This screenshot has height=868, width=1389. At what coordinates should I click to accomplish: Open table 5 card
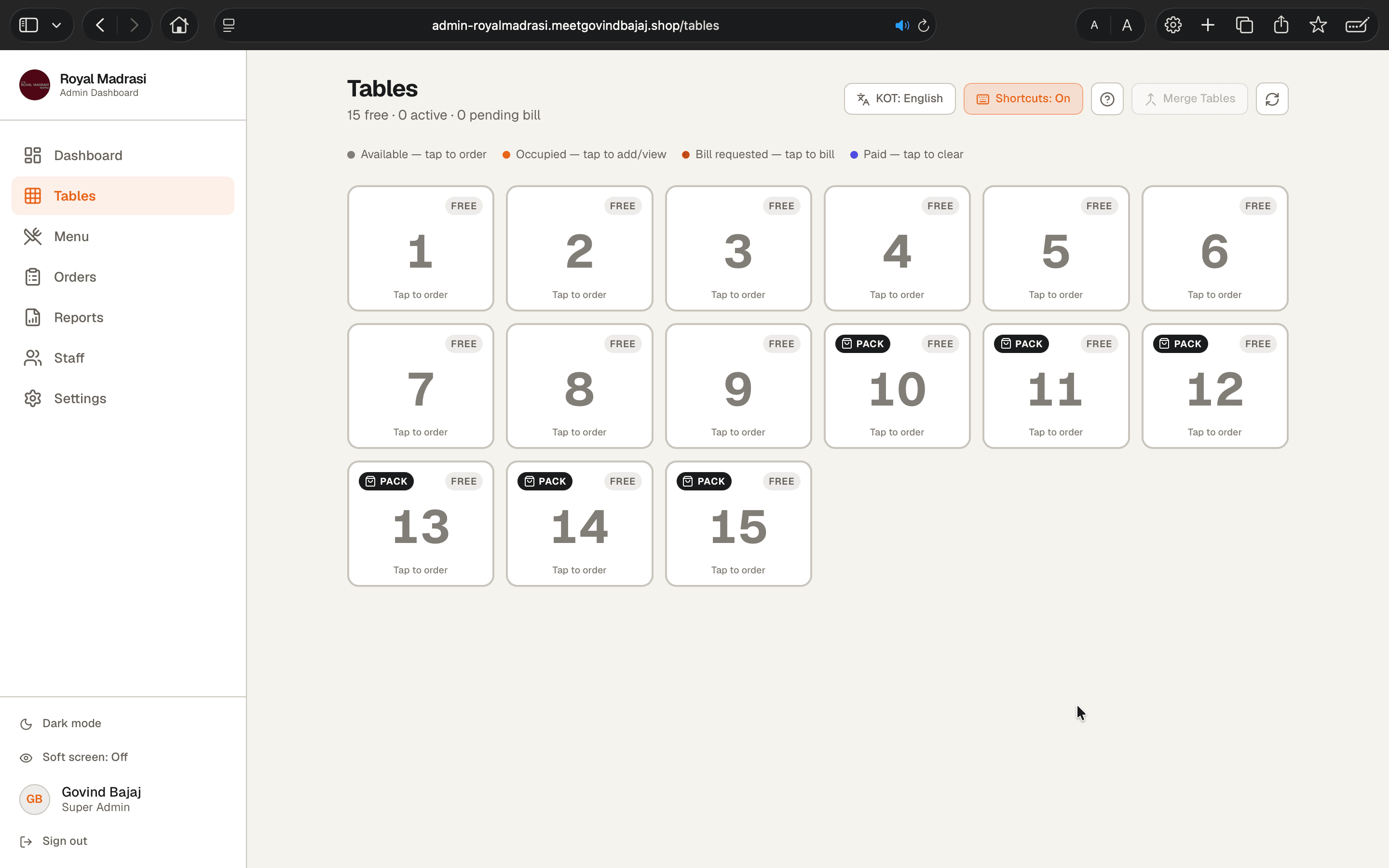click(1056, 248)
